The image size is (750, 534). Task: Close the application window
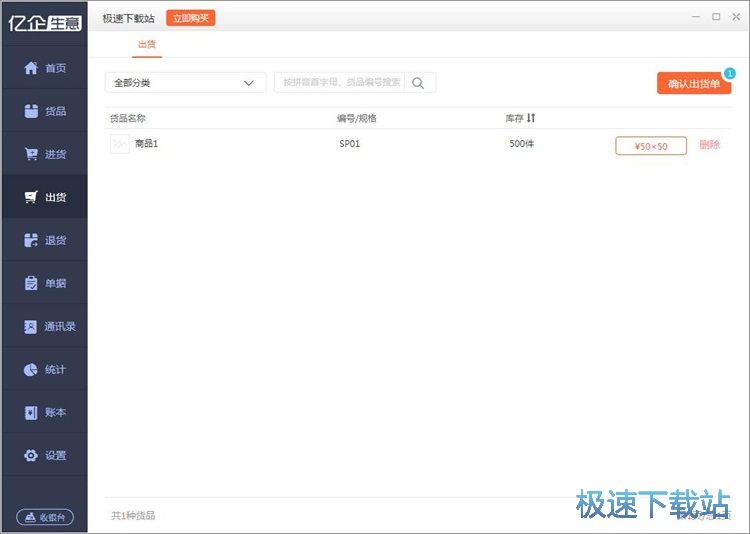click(x=736, y=17)
